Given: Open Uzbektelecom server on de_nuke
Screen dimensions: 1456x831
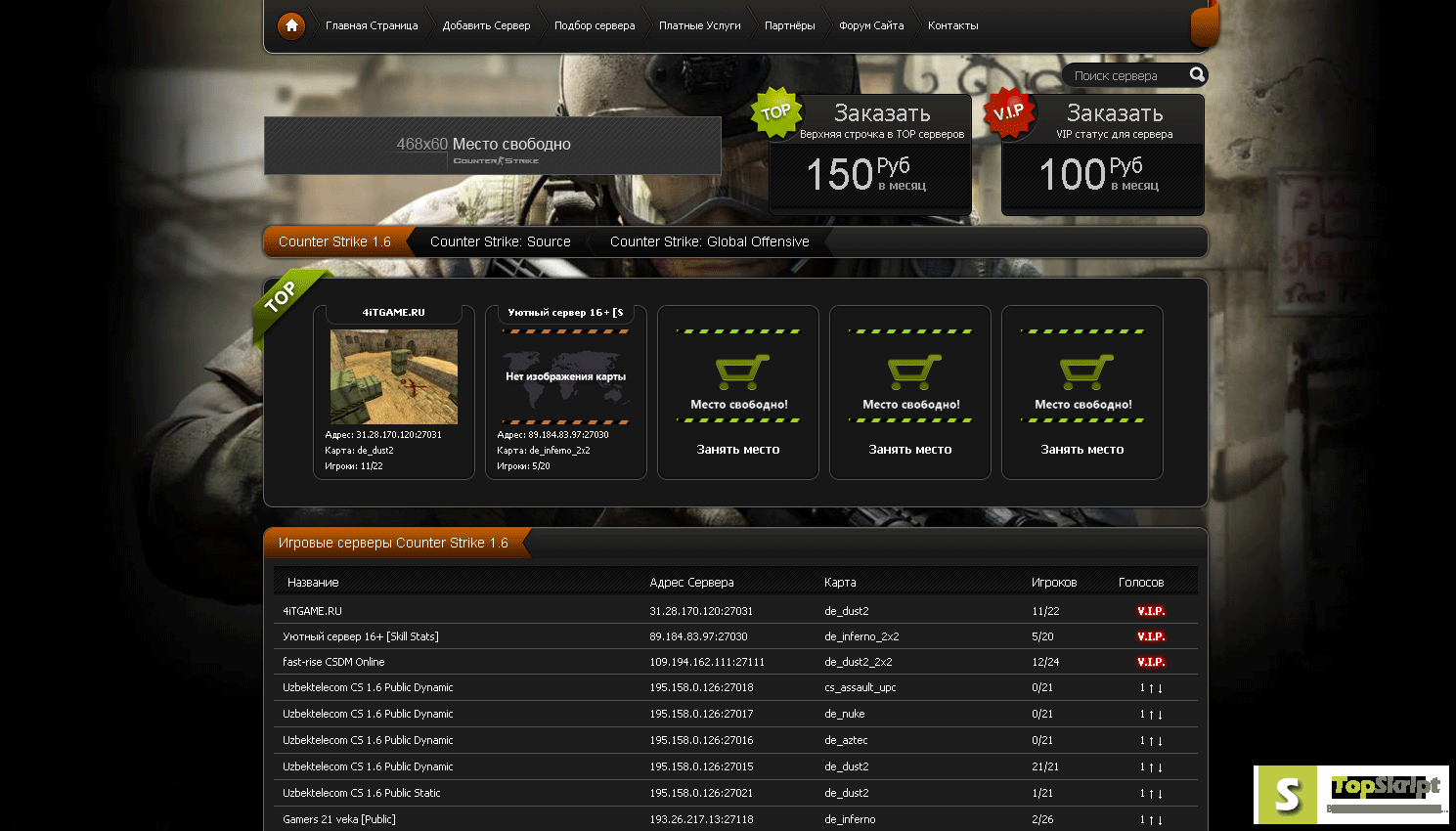Looking at the screenshot, I should click(368, 714).
